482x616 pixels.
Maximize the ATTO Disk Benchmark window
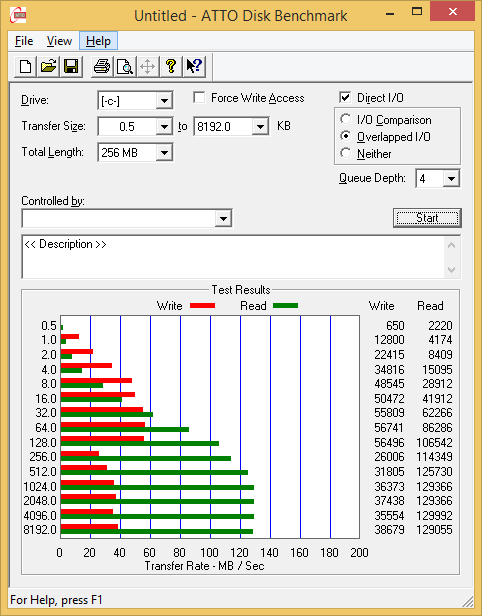[417, 12]
